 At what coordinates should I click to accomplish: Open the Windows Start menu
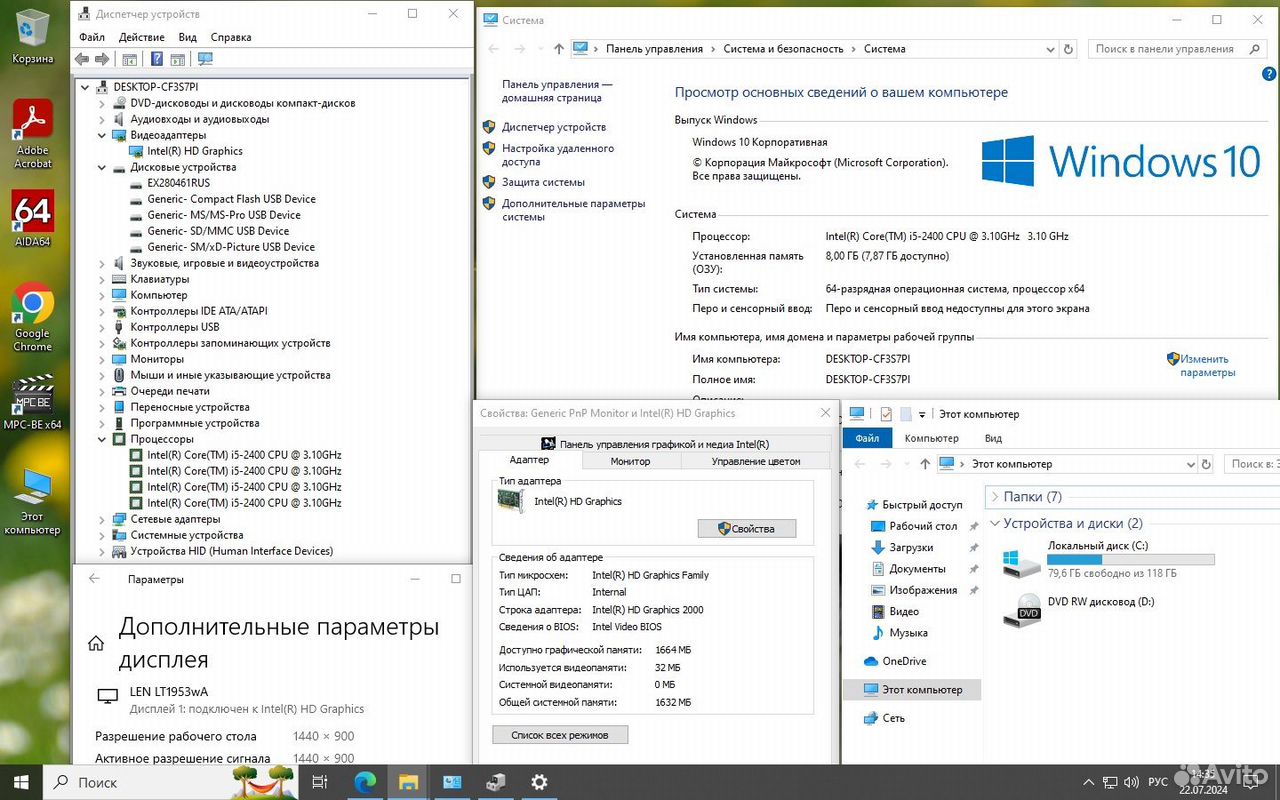tap(21, 782)
